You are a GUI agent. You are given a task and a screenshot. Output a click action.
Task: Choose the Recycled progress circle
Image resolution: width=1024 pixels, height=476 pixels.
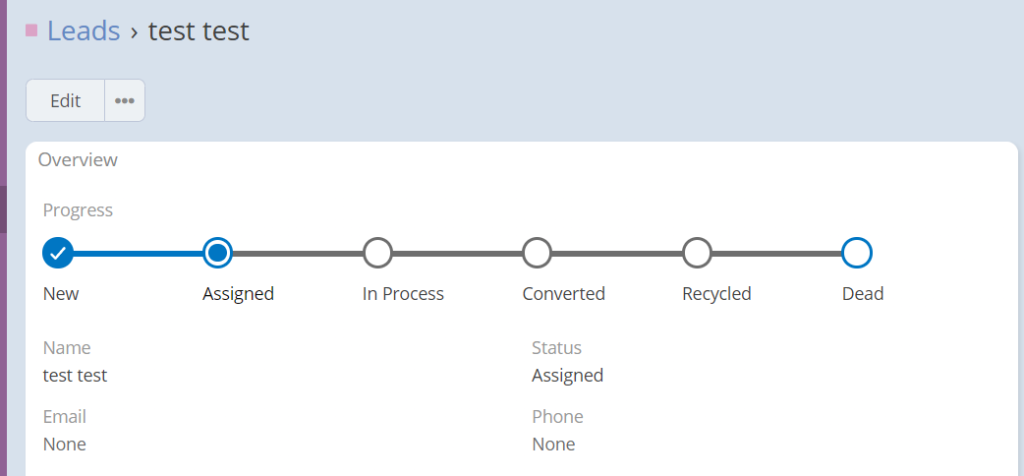point(697,253)
